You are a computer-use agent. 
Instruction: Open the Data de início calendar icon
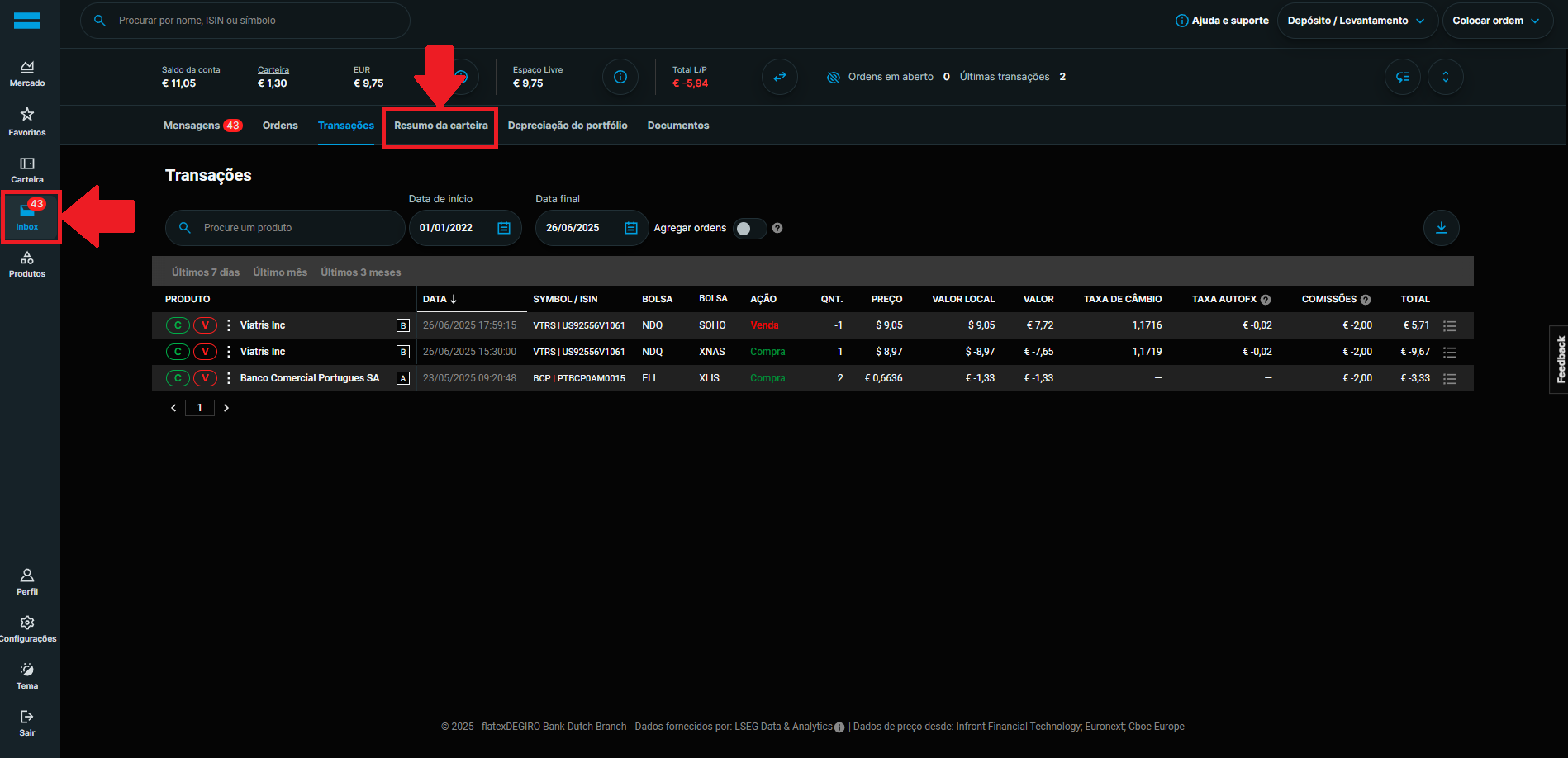point(504,228)
